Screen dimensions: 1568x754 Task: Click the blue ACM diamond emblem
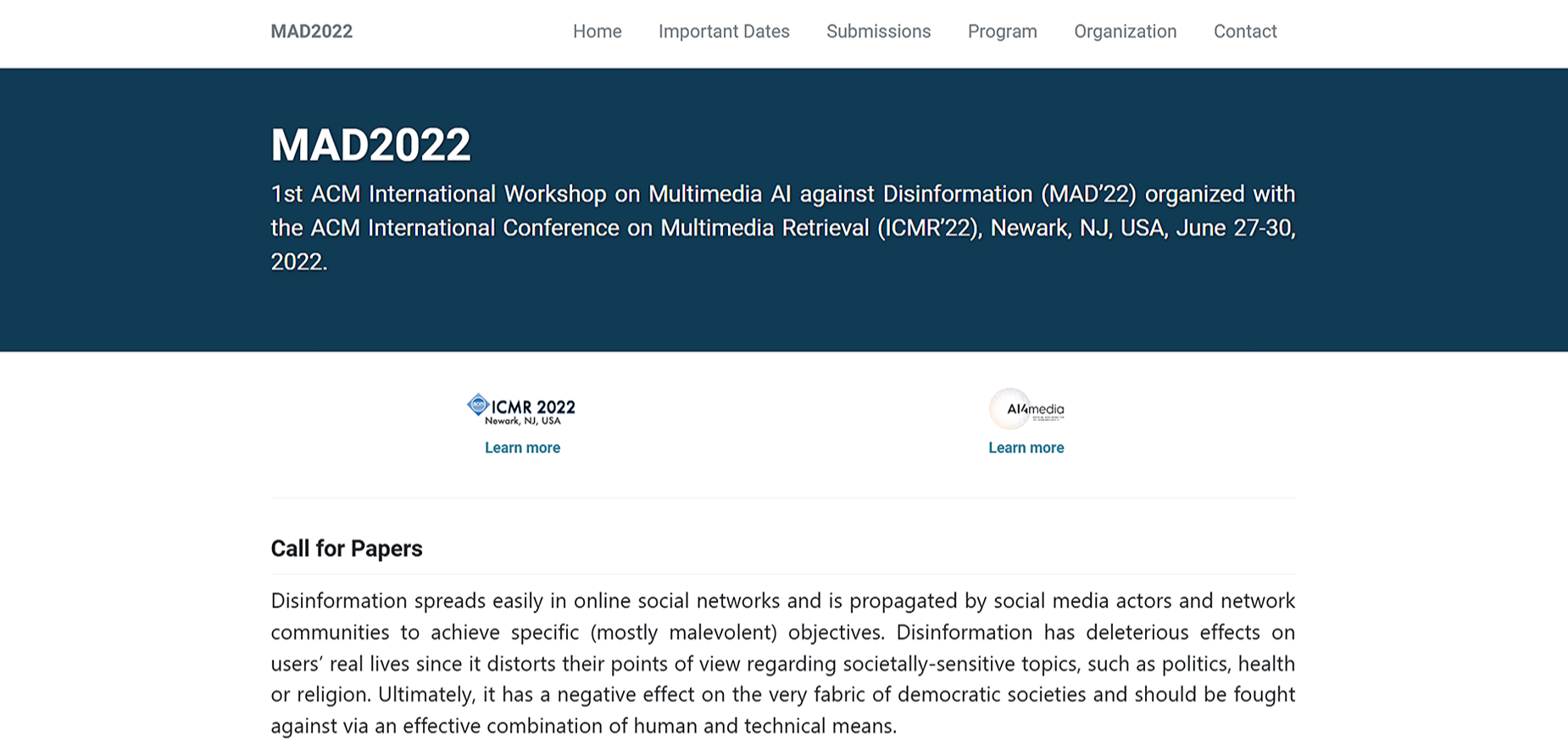pos(478,405)
